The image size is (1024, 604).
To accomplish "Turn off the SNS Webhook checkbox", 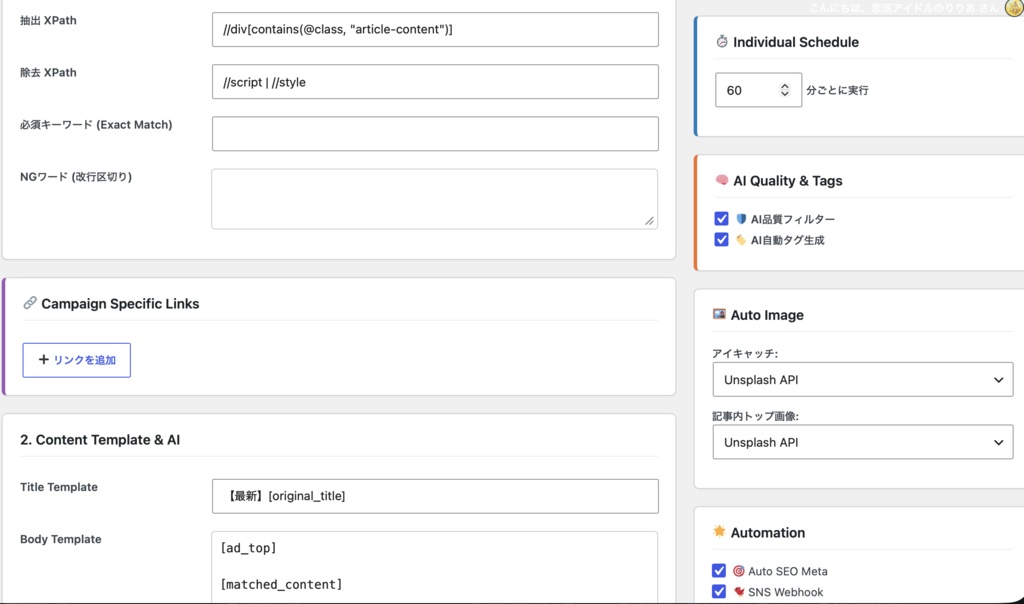I will pyautogui.click(x=718, y=592).
